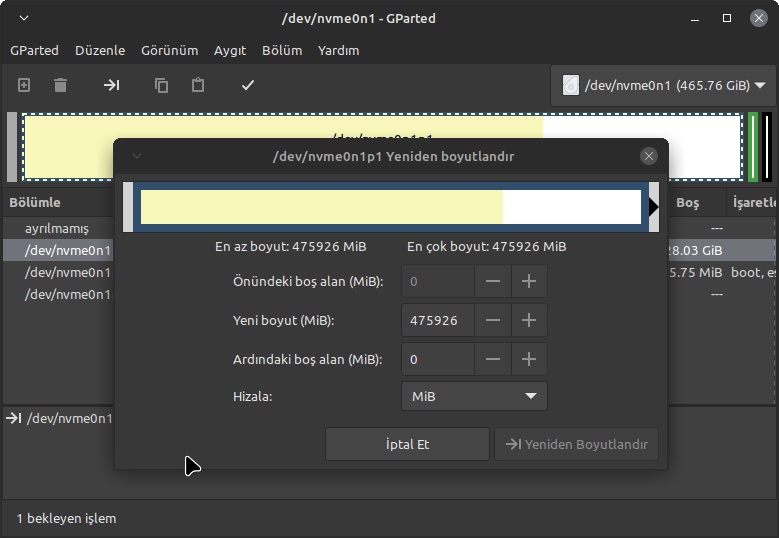The height and width of the screenshot is (538, 779).
Task: Click the green partition segment in disk map
Action: tap(753, 147)
